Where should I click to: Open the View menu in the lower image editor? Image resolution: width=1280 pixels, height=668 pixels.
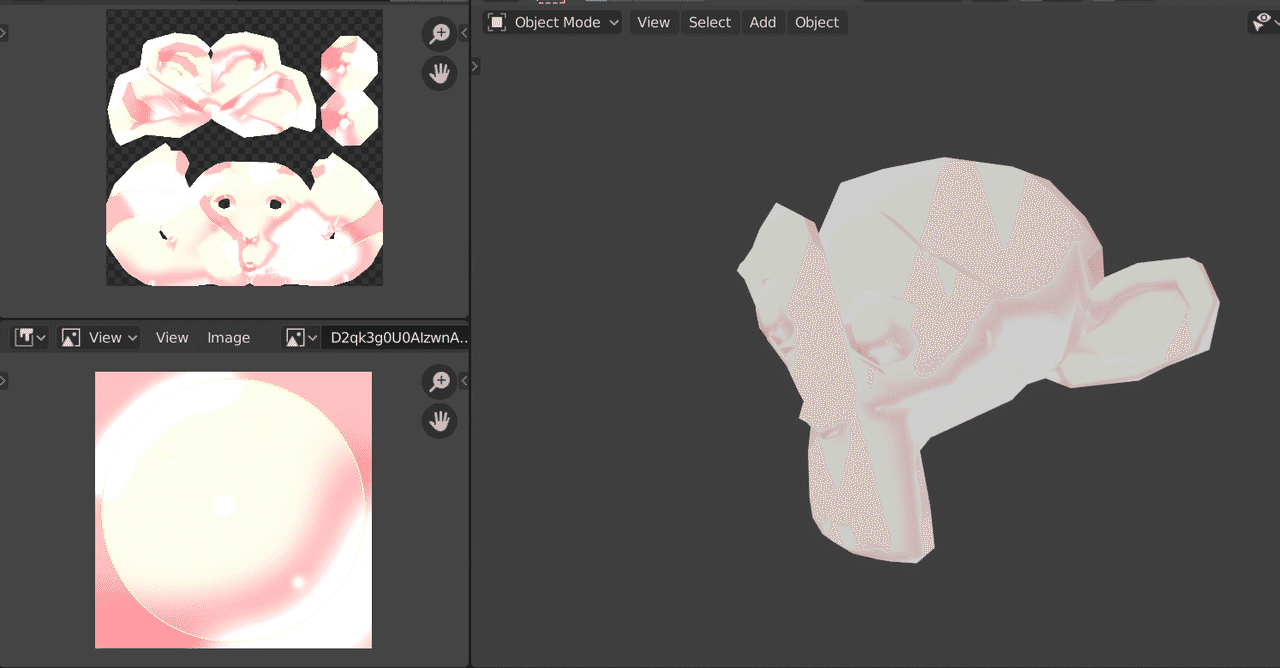[x=172, y=338]
